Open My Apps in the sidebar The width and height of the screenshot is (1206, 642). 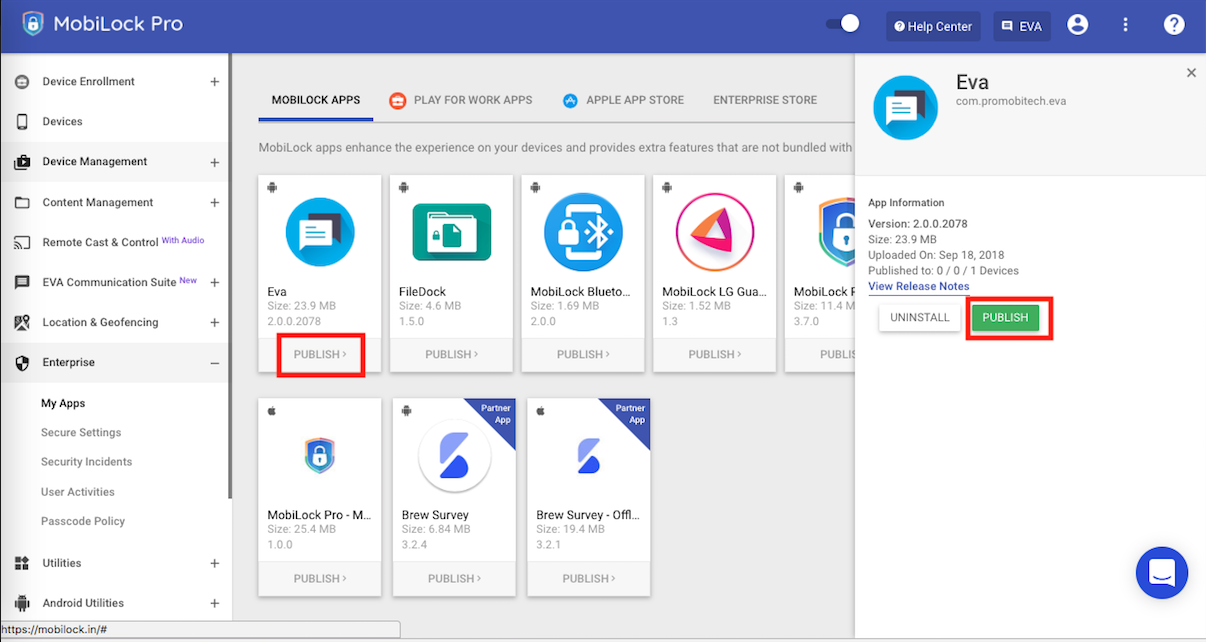coord(63,404)
